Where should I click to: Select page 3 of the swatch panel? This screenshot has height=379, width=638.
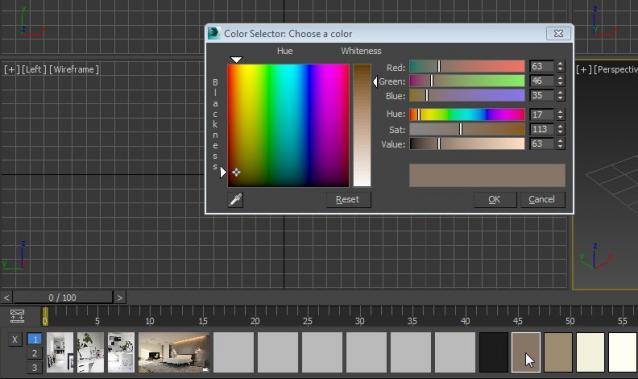click(35, 367)
